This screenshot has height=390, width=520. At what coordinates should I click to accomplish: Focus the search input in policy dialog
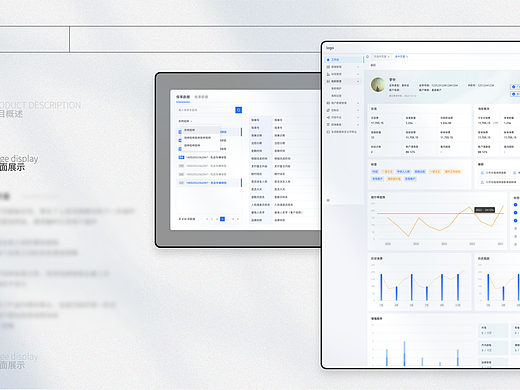[206, 110]
